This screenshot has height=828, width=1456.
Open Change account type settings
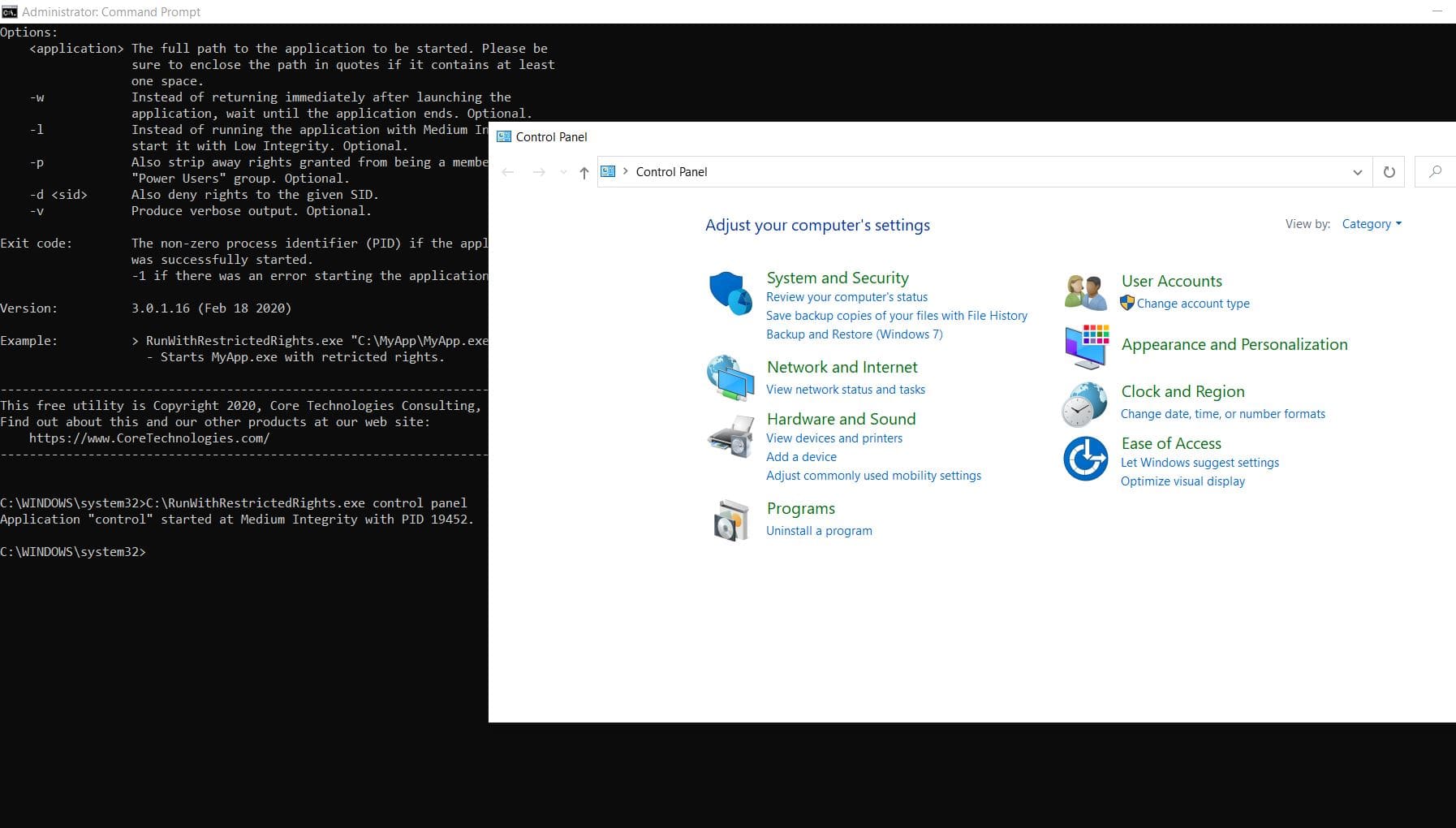coord(1193,303)
